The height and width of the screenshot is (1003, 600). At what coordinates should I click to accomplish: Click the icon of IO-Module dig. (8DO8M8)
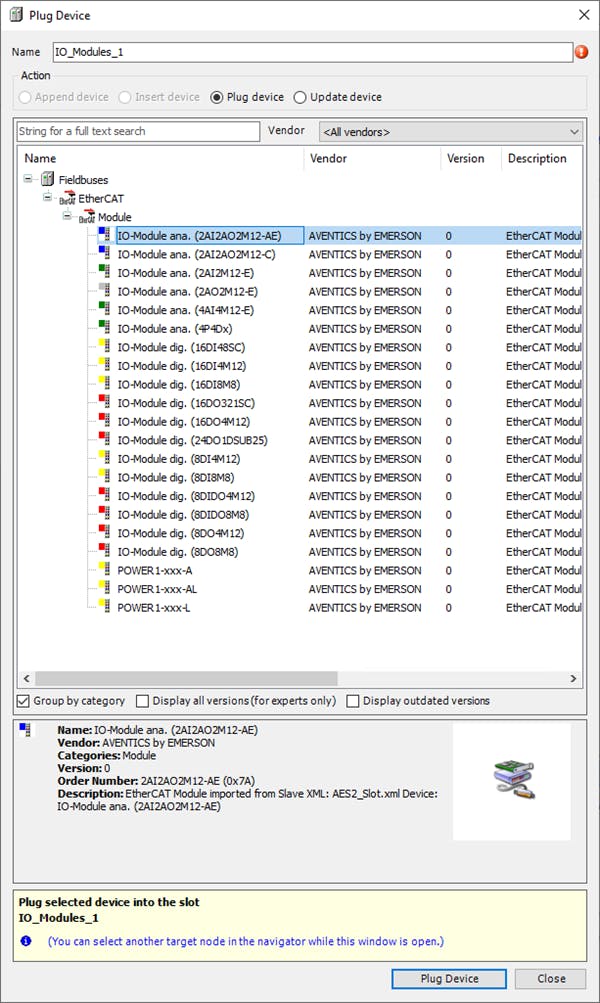(x=104, y=549)
